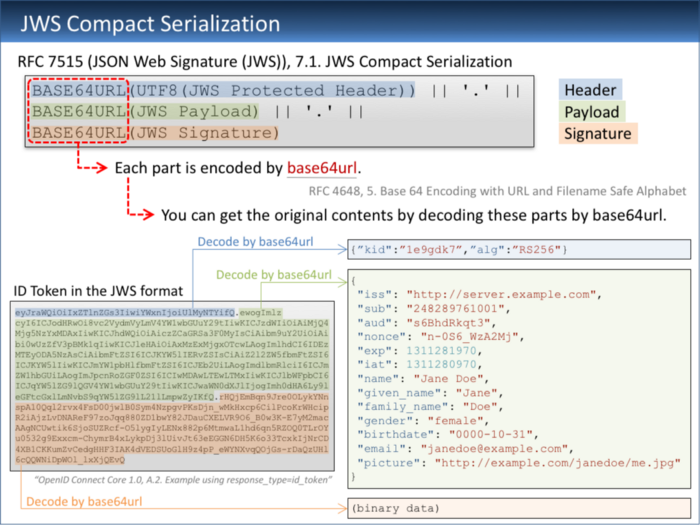Click the green 'Payload' legend swatch
Viewport: 700px width, 525px height.
coord(592,112)
